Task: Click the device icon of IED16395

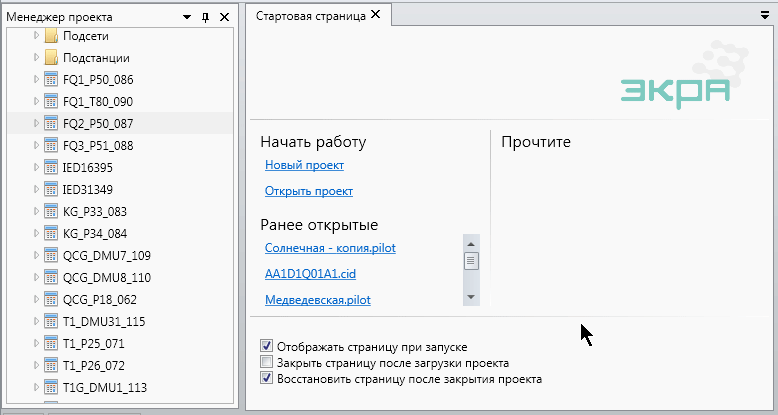Action: click(51, 167)
